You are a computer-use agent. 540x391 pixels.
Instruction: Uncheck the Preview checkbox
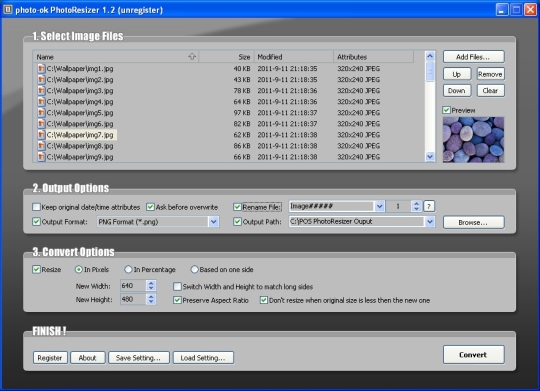click(x=446, y=110)
